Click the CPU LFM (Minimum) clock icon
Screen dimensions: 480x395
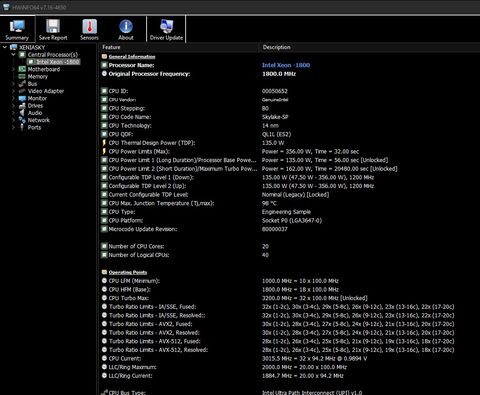tap(104, 281)
